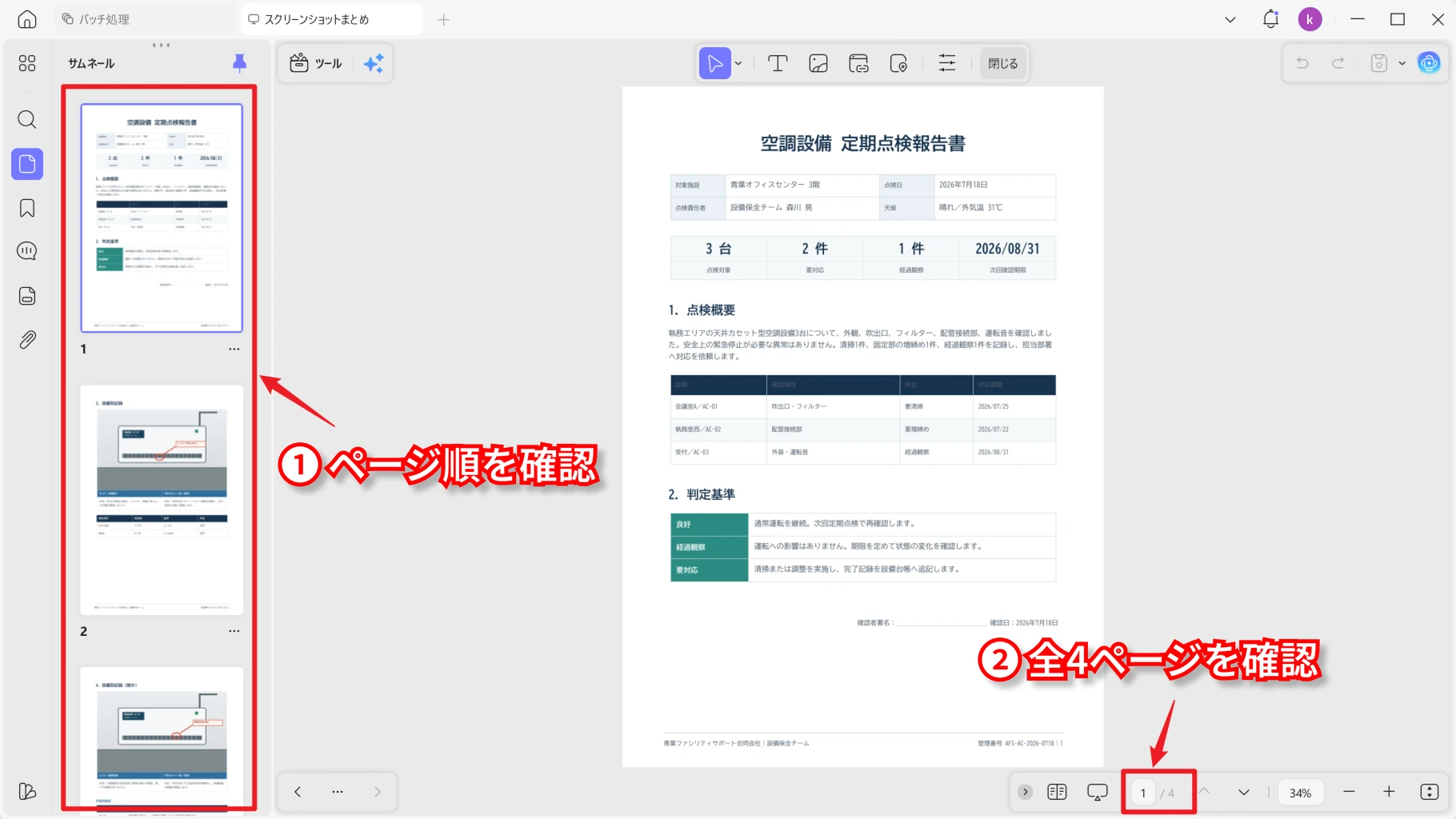Click the undo arrow

click(1302, 63)
